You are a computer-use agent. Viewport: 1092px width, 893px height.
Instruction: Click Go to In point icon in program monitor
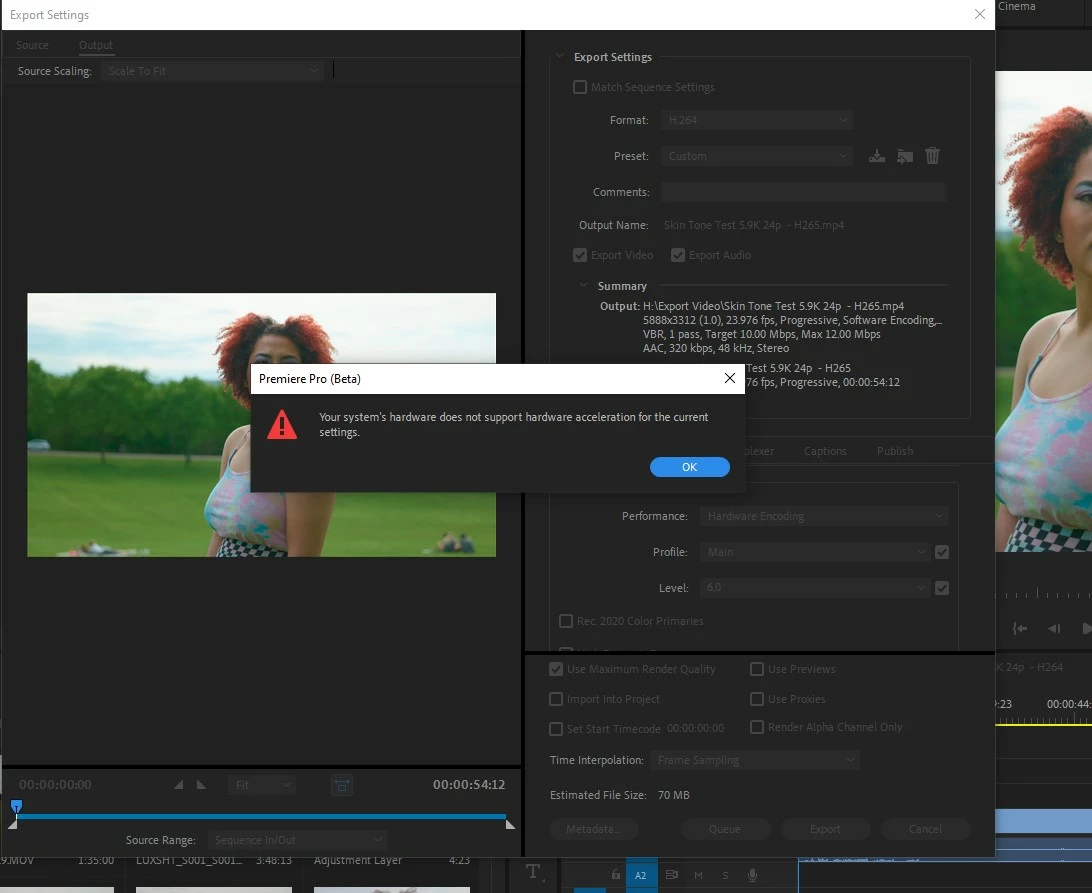click(1020, 628)
